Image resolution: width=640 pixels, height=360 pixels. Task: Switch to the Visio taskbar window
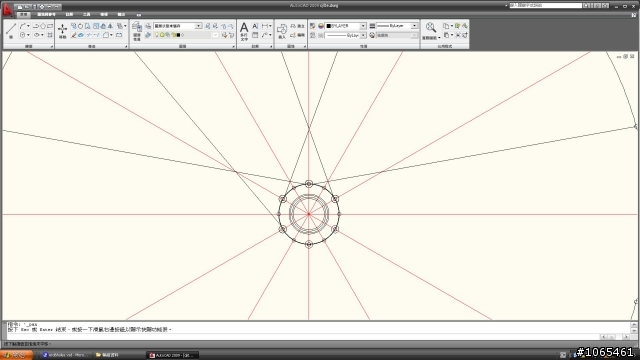(x=65, y=355)
